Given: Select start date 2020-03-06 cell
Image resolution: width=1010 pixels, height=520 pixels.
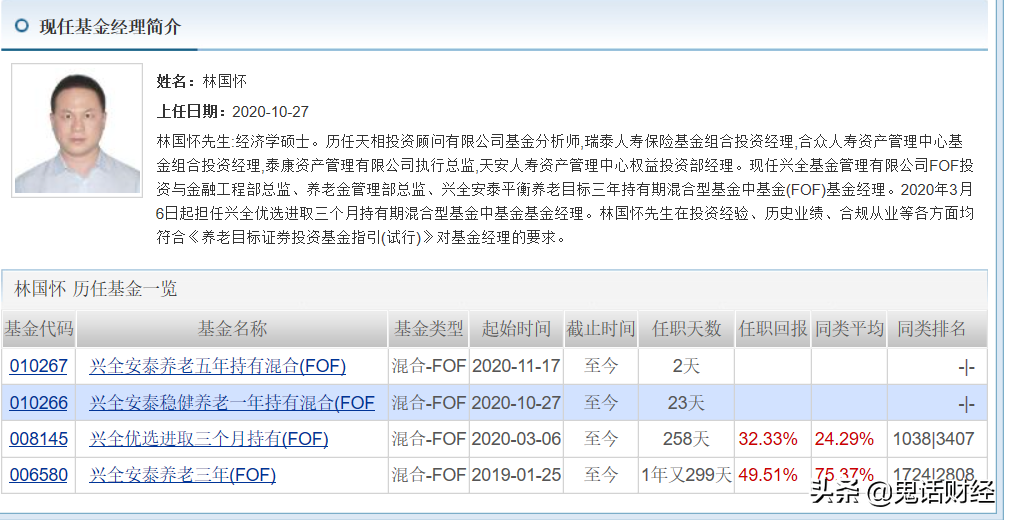Looking at the screenshot, I should pyautogui.click(x=517, y=439).
